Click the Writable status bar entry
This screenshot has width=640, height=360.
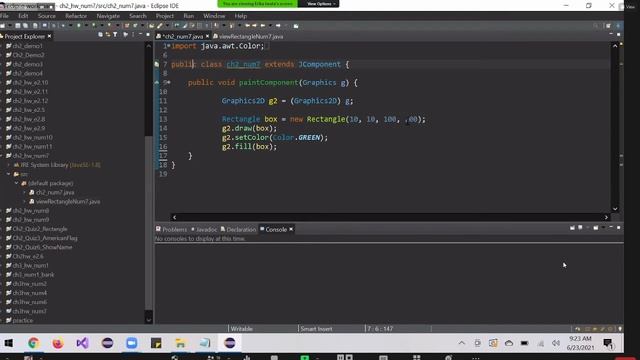click(x=242, y=329)
